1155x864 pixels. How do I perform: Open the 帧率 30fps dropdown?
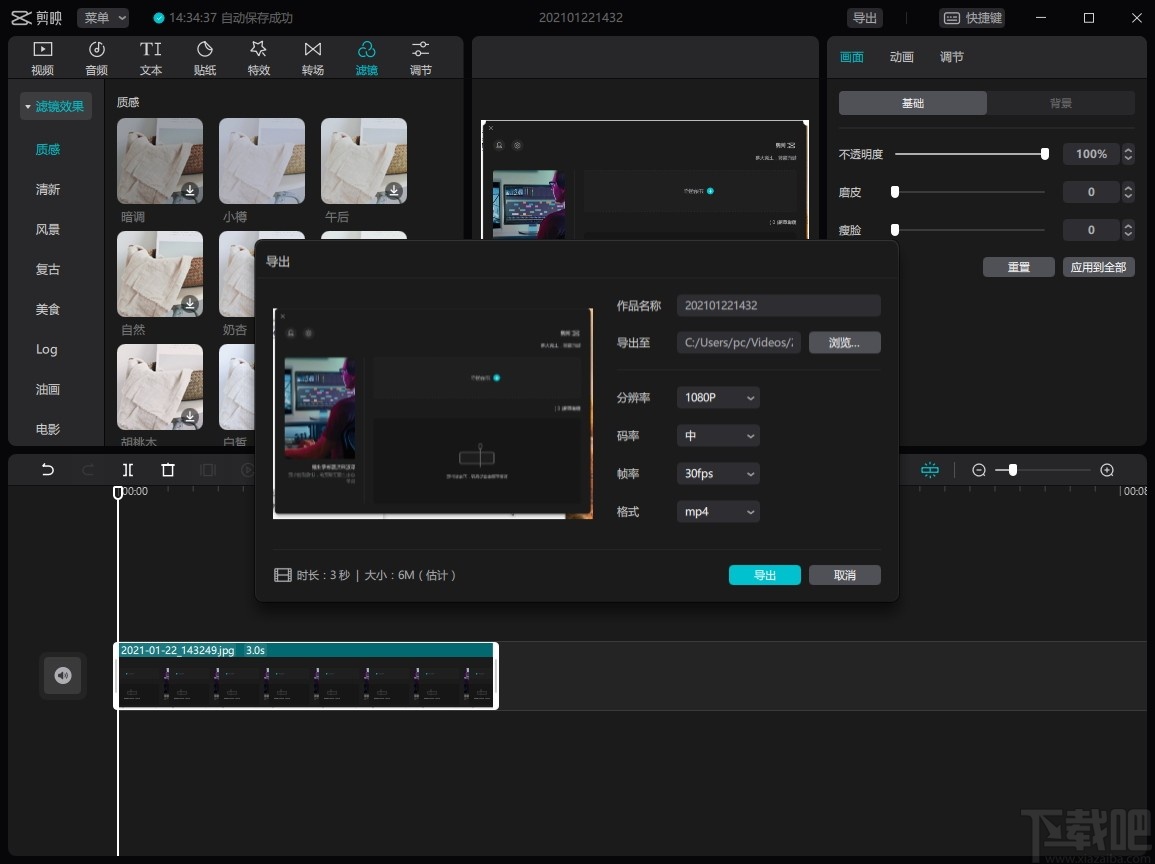(x=718, y=474)
